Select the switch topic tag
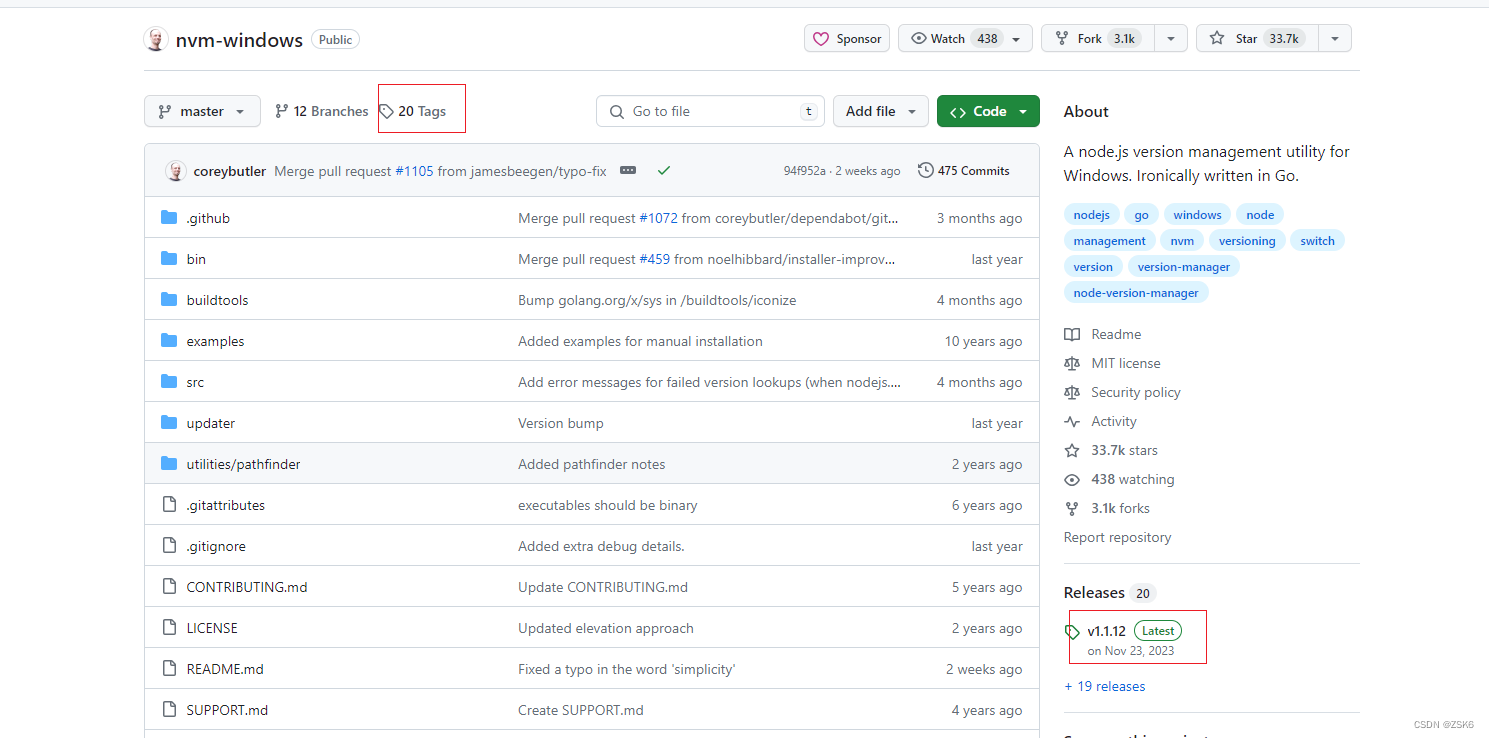The height and width of the screenshot is (738, 1489). 1317,241
